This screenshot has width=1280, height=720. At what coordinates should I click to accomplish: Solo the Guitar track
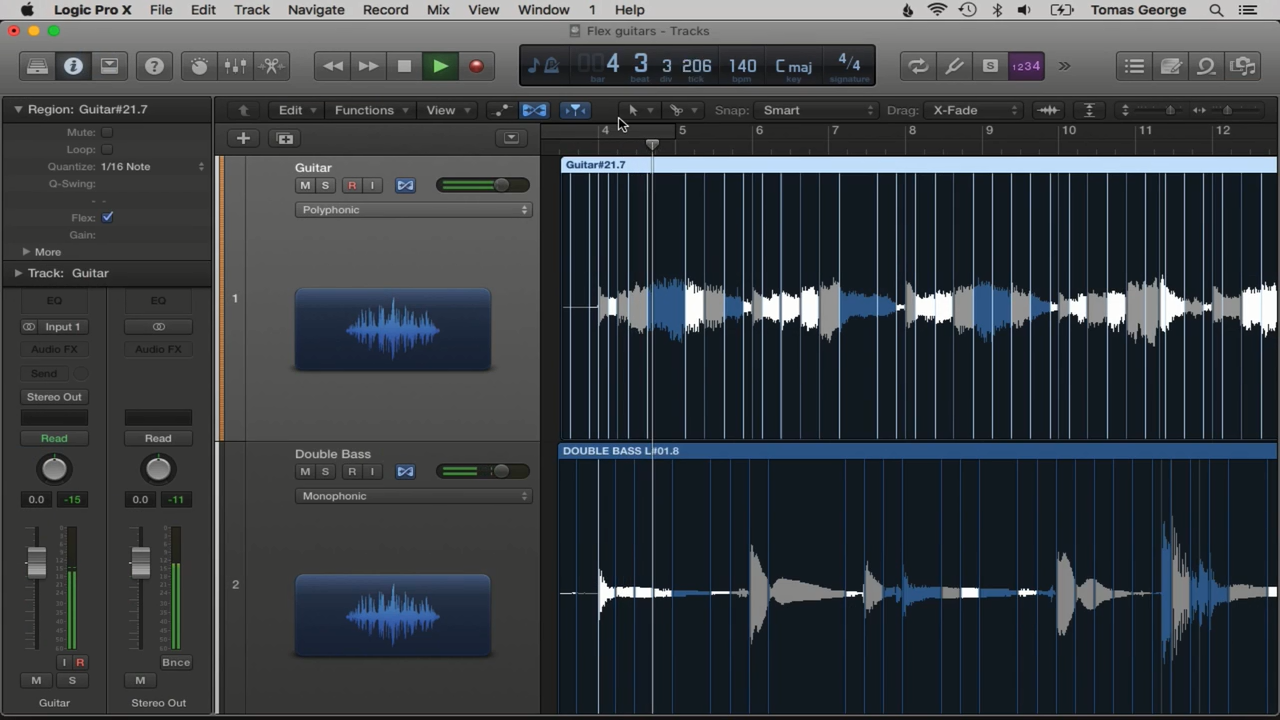325,185
